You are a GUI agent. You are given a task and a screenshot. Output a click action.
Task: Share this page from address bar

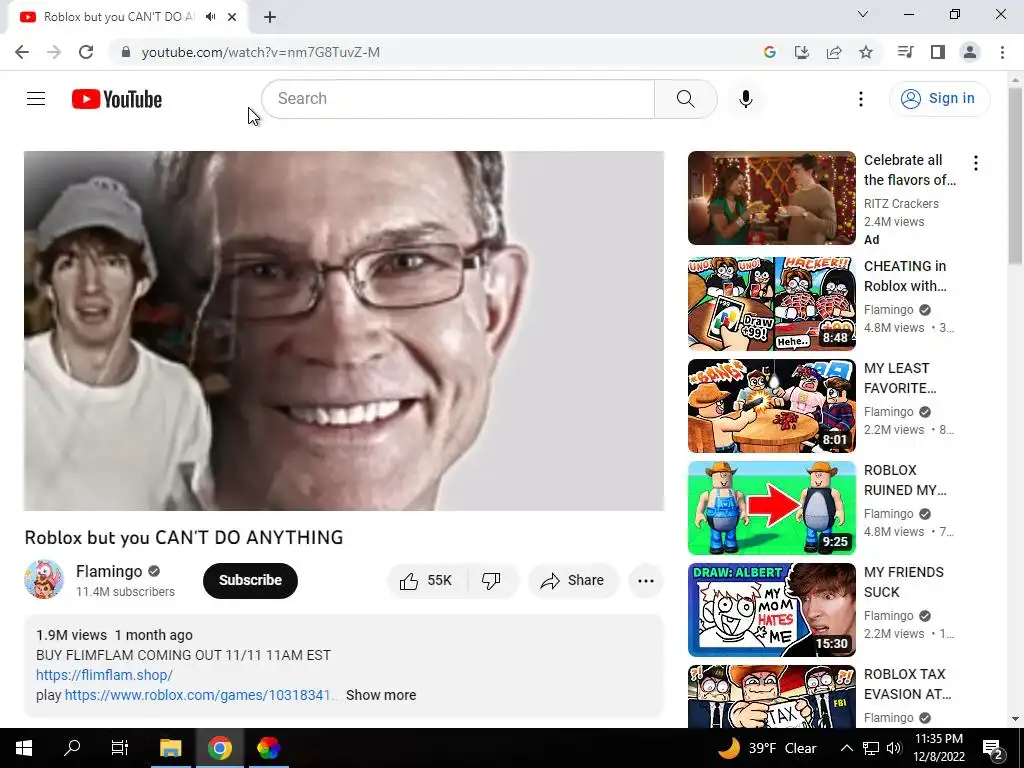pyautogui.click(x=833, y=52)
